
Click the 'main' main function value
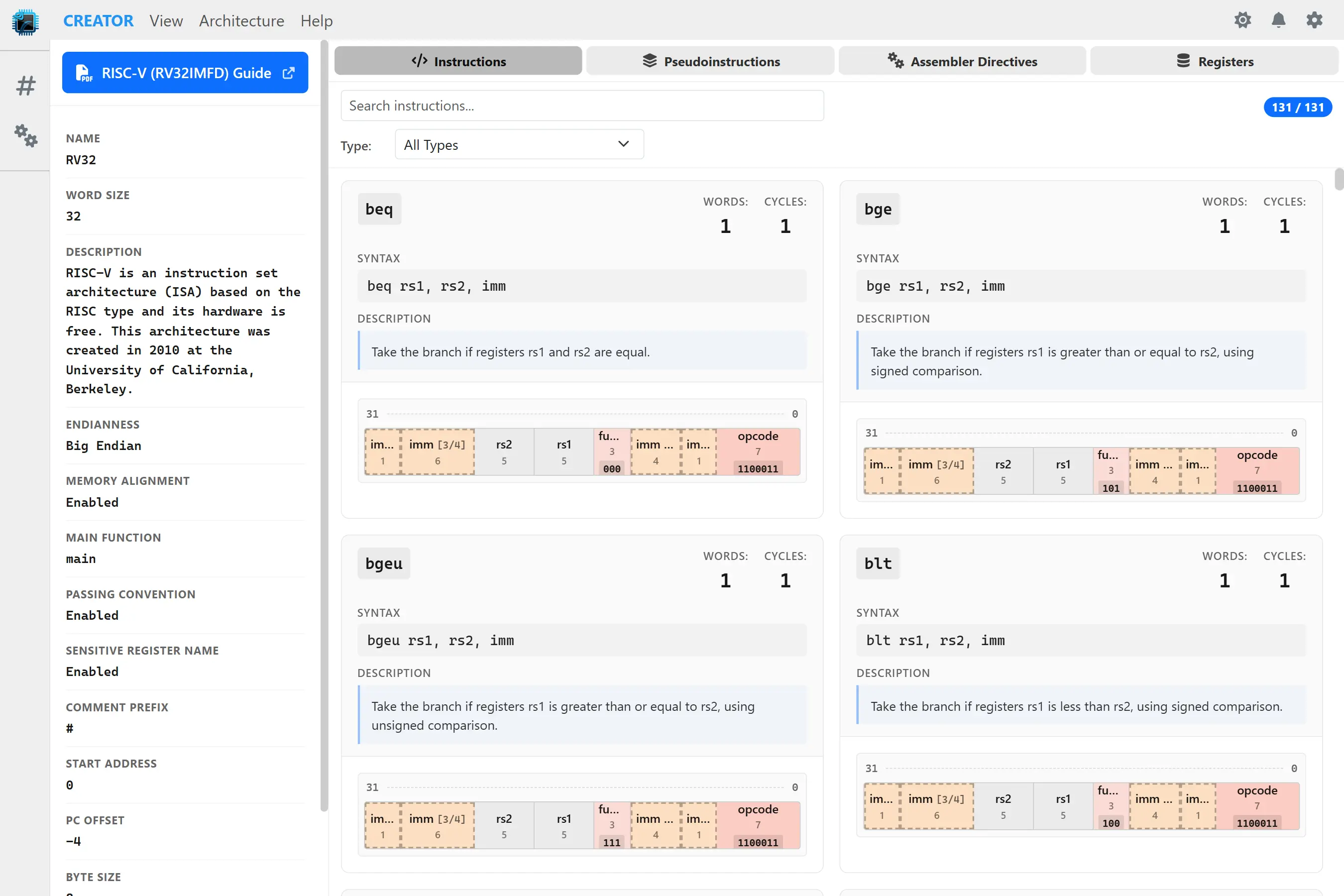click(x=81, y=559)
